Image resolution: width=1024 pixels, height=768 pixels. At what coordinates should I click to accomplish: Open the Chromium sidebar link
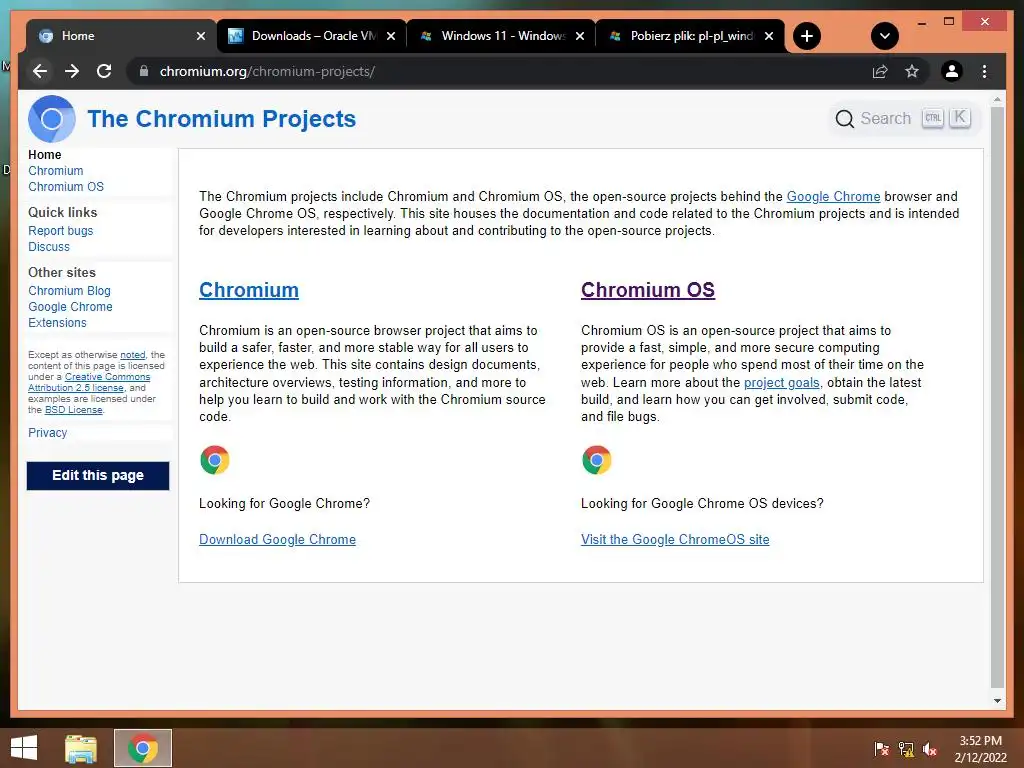tap(56, 170)
